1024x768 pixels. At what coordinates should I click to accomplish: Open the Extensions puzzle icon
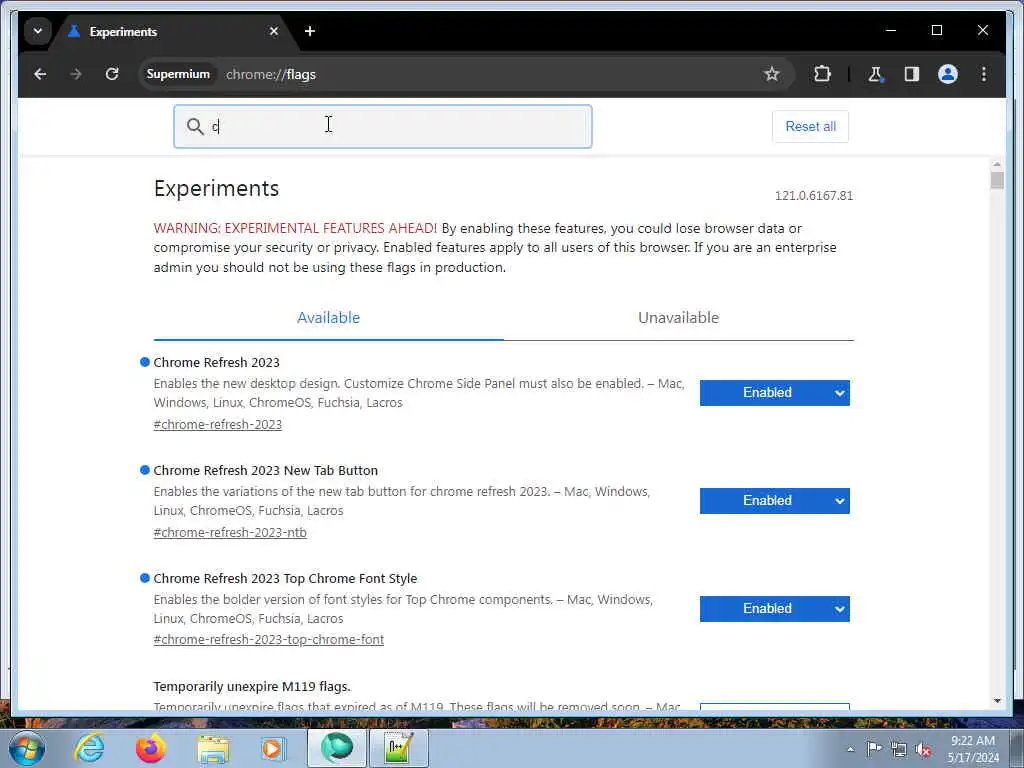822,74
